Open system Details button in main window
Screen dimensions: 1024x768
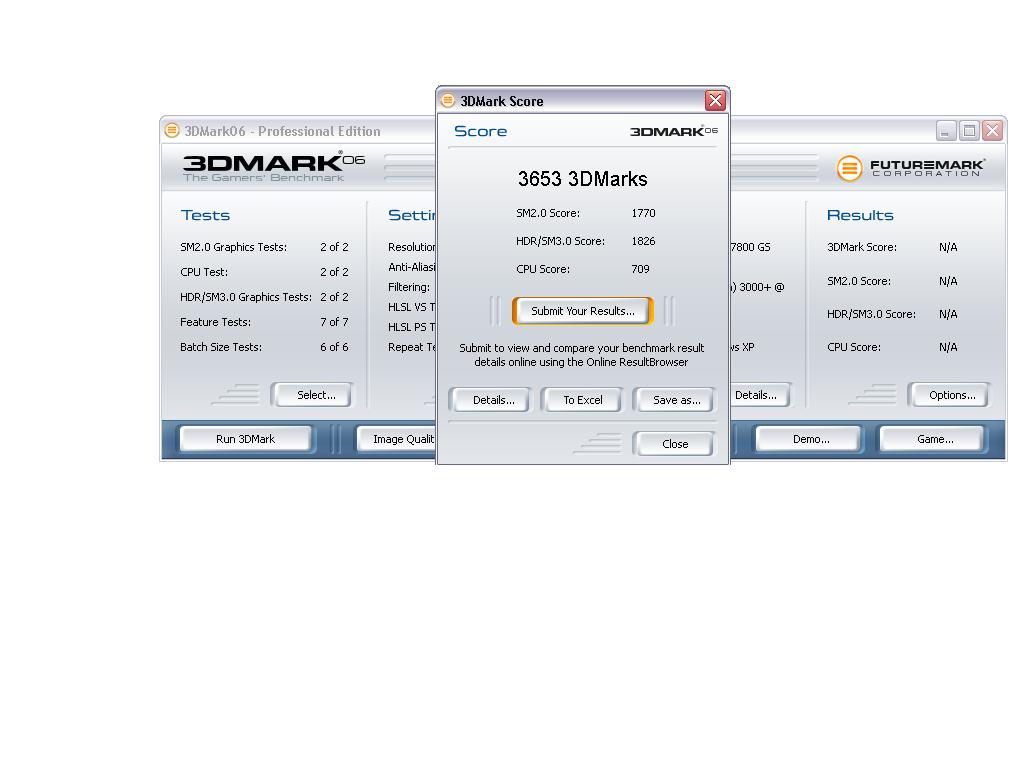pyautogui.click(x=760, y=394)
